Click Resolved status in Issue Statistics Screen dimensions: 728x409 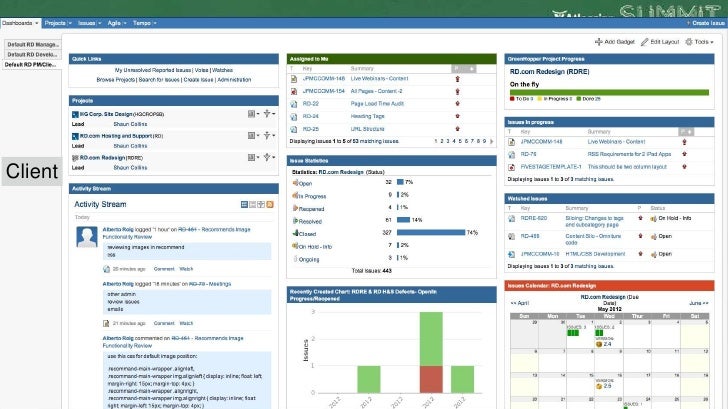pyautogui.click(x=310, y=221)
